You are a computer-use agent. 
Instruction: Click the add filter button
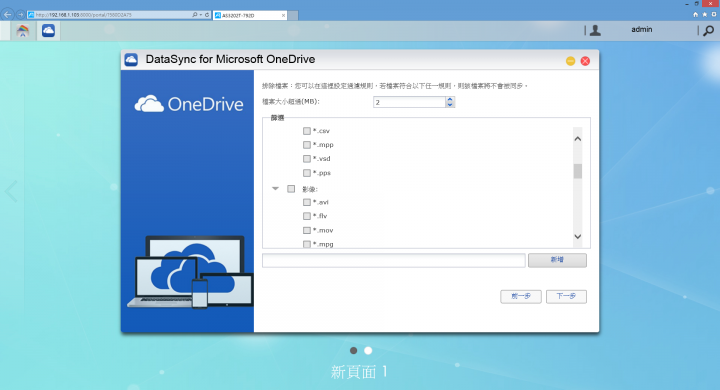(x=557, y=260)
